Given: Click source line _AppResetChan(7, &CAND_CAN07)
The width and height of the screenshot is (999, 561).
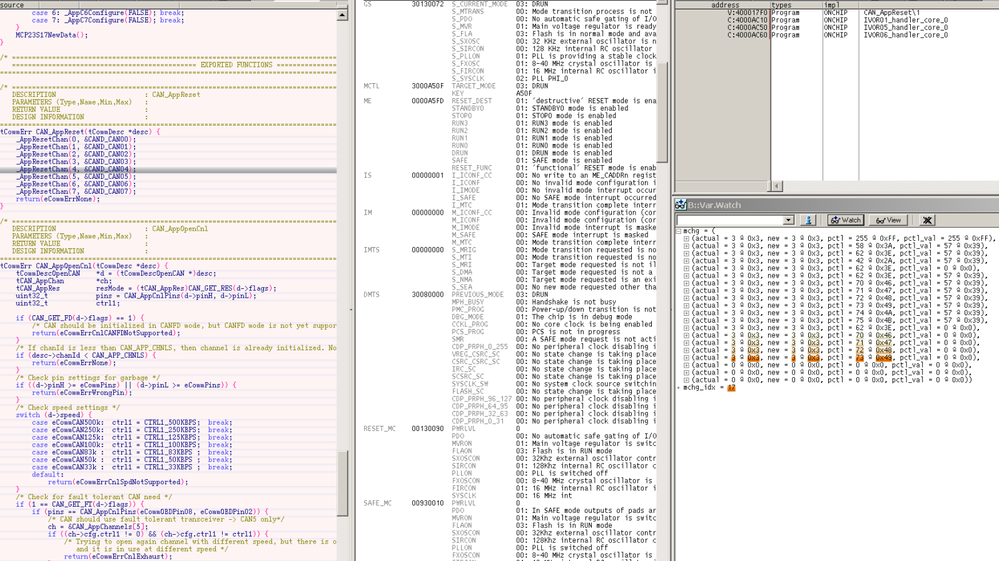Looking at the screenshot, I should click(76, 192).
